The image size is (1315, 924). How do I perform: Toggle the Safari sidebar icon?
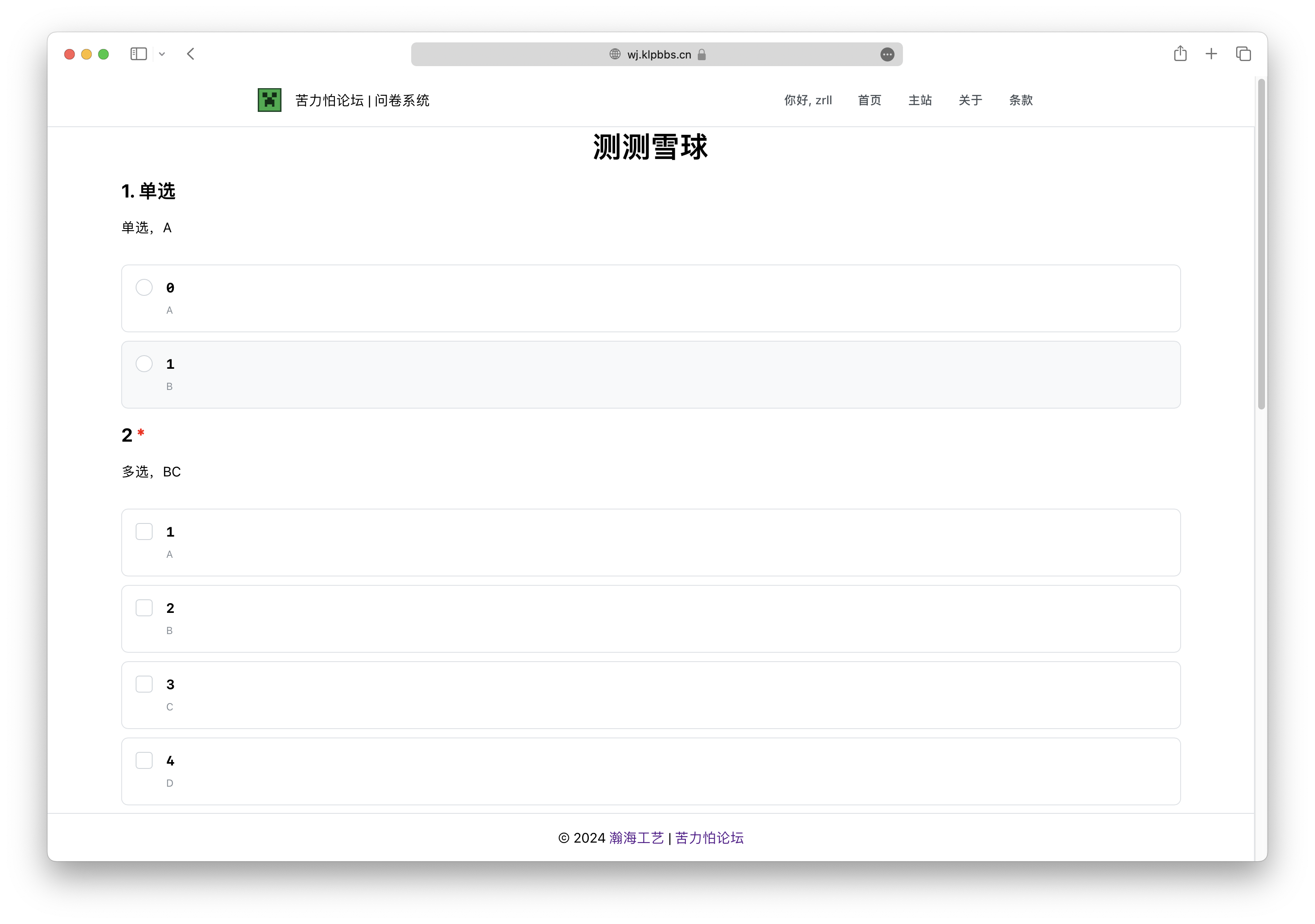tap(139, 54)
